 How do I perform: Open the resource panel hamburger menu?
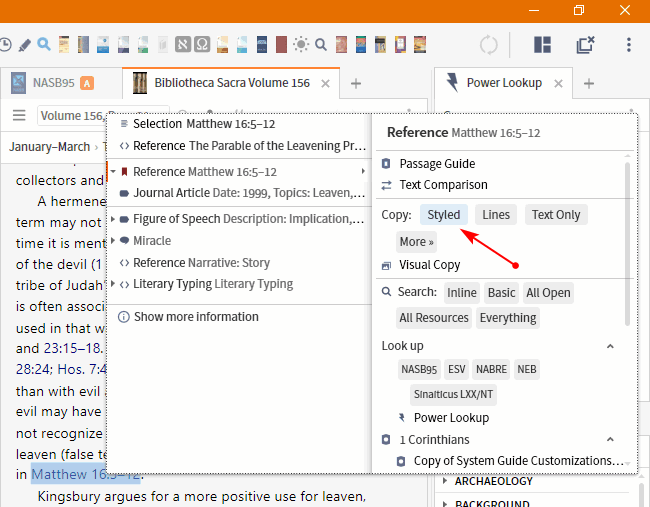[x=19, y=115]
